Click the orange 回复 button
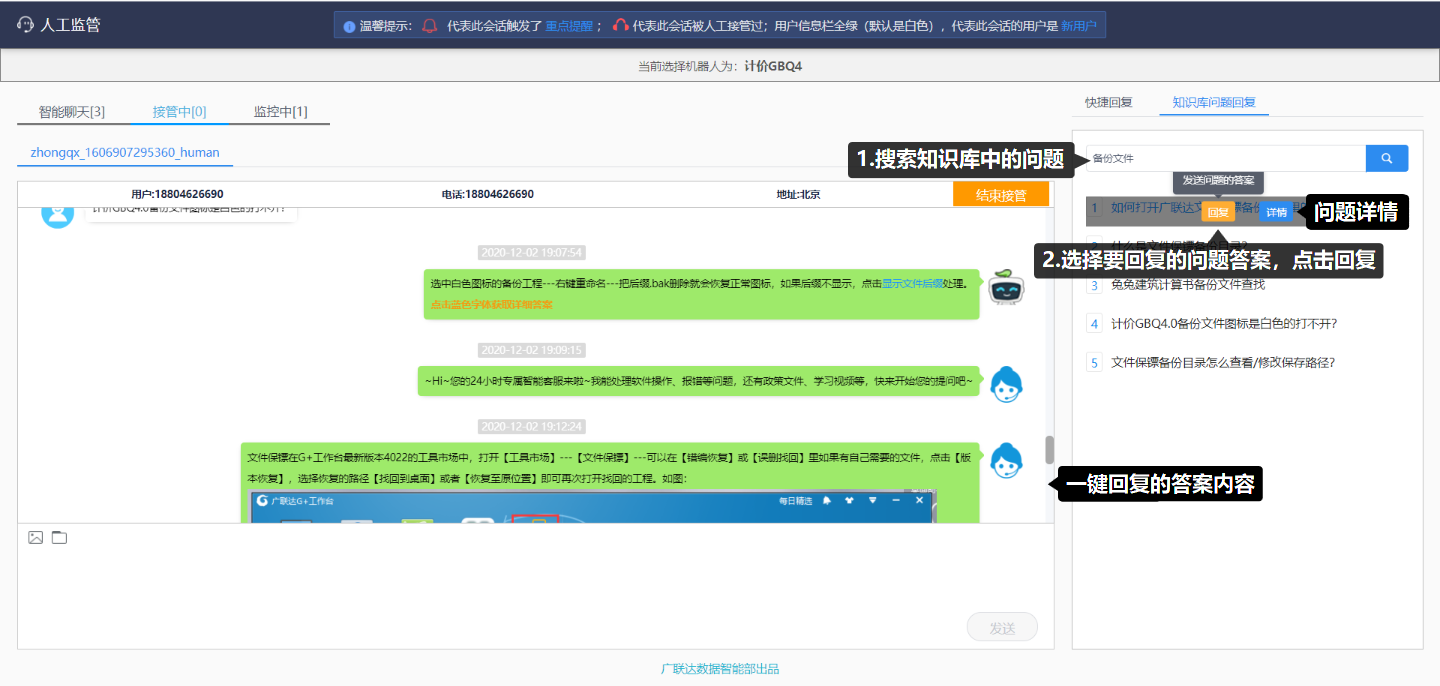 point(1218,212)
